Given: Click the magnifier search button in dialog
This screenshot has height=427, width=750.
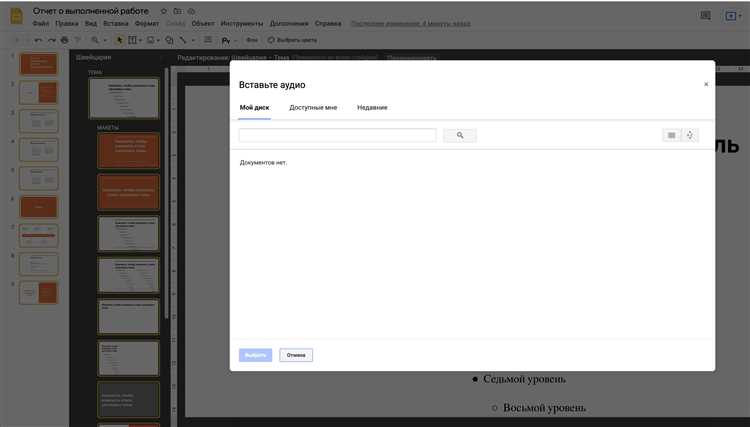Looking at the screenshot, I should [460, 135].
